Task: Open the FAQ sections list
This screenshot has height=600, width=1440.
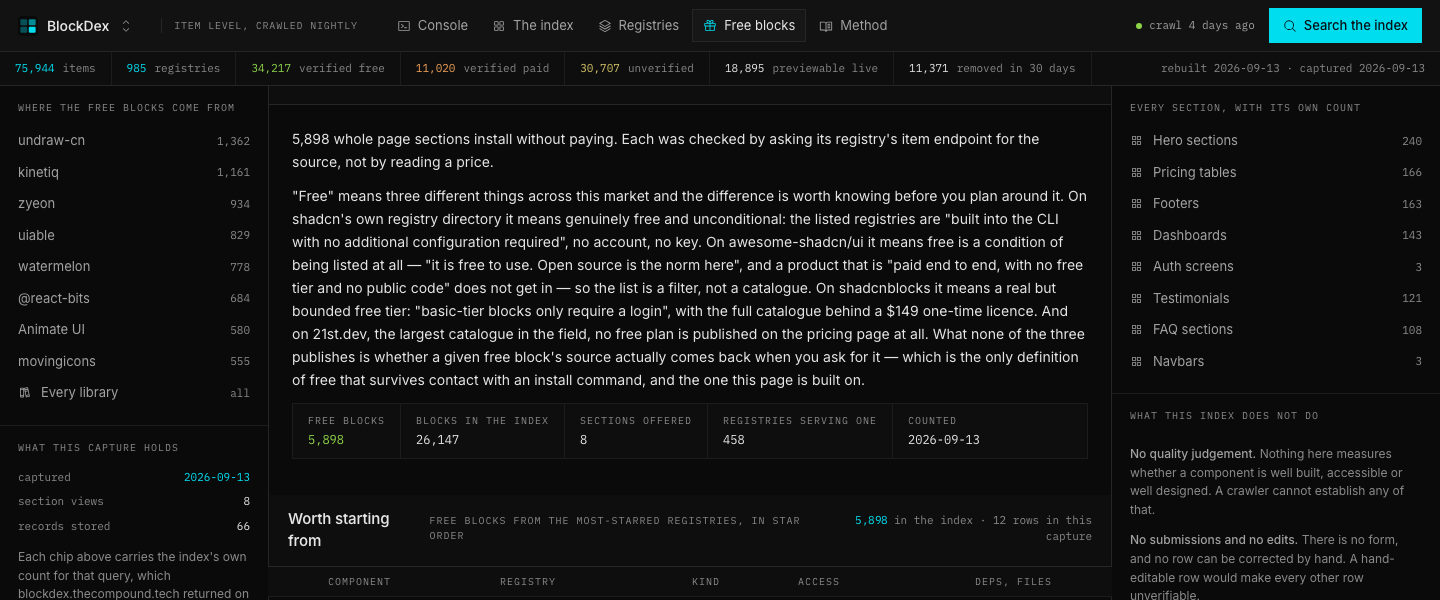Action: pyautogui.click(x=1276, y=330)
